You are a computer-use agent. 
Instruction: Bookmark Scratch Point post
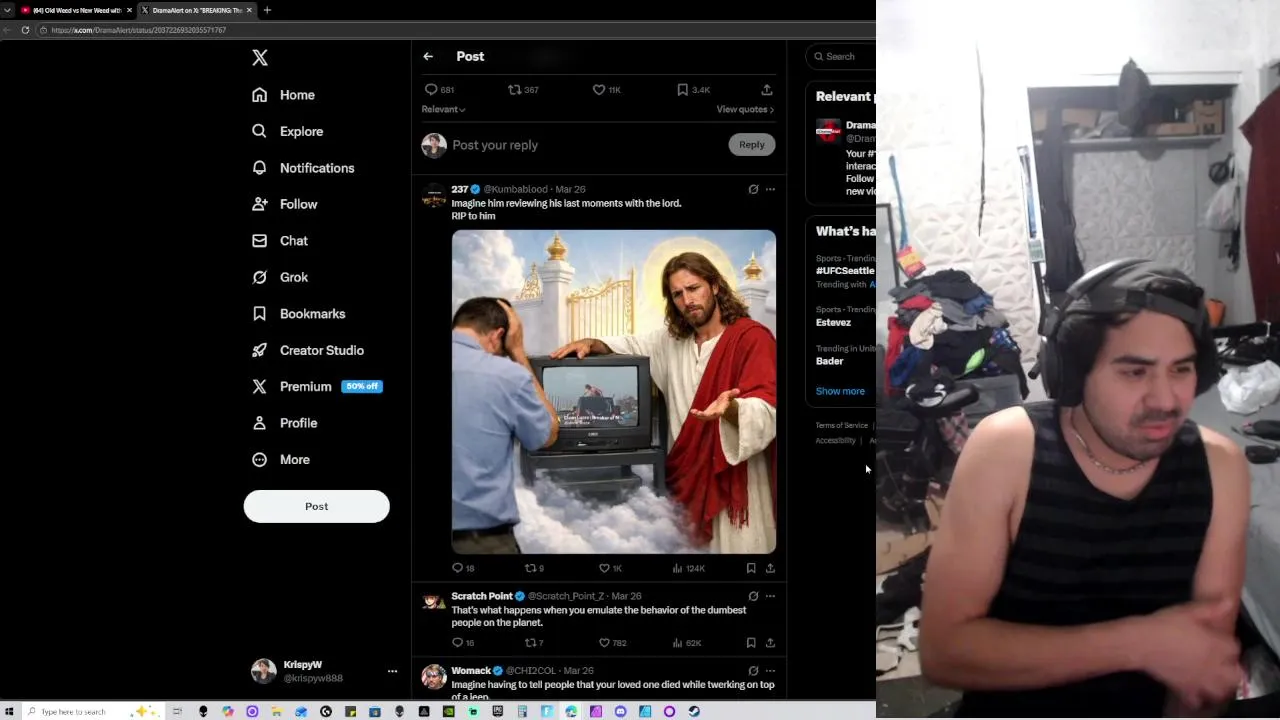coord(751,643)
